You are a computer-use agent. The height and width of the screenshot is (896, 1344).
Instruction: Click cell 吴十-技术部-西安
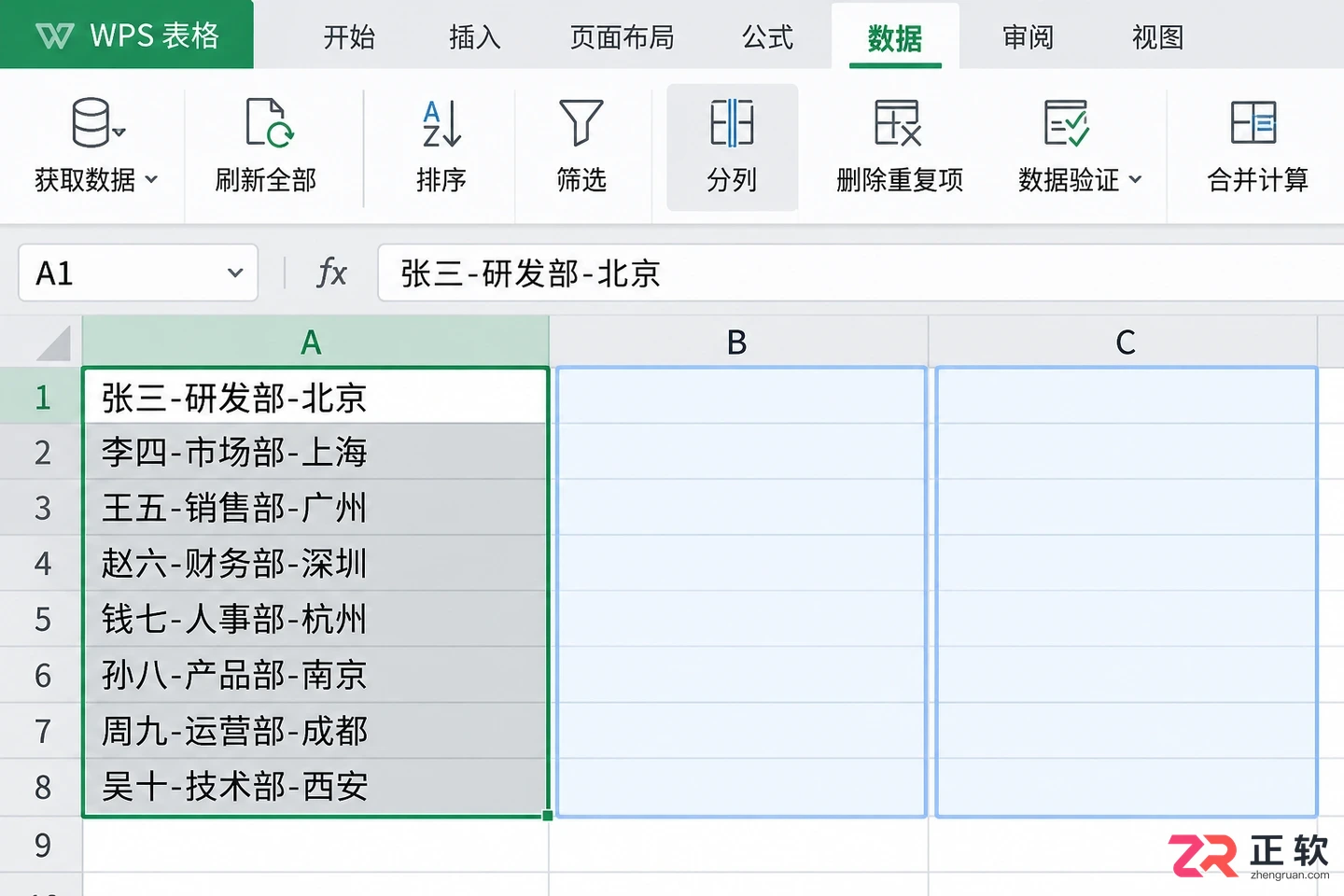tap(315, 787)
